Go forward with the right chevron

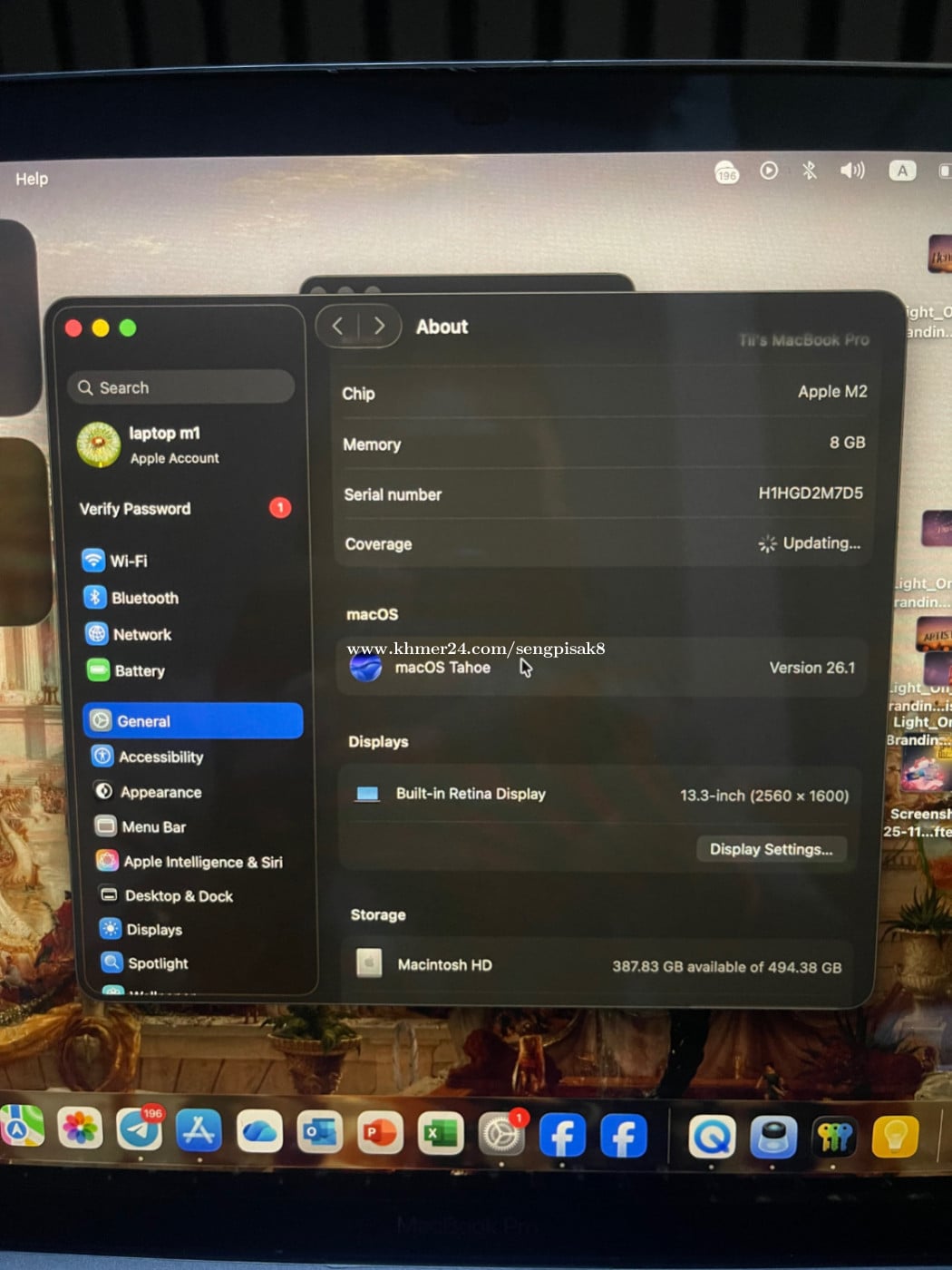click(379, 327)
